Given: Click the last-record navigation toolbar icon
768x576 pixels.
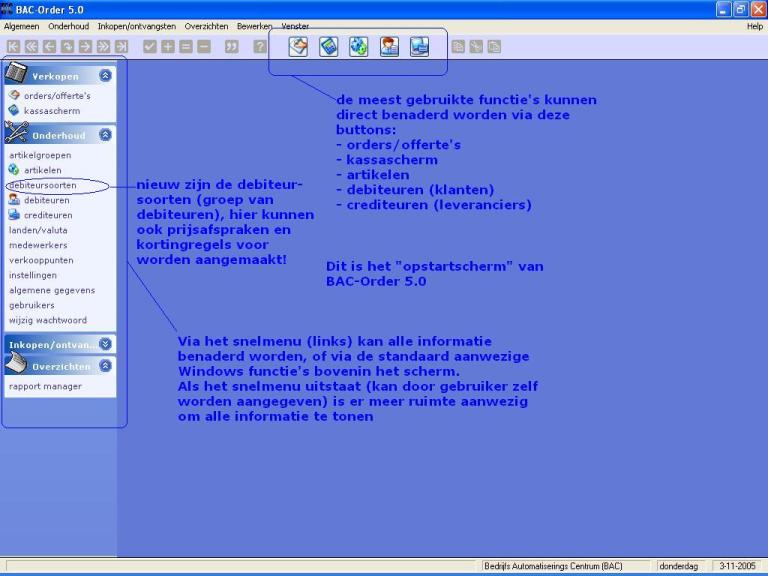Looking at the screenshot, I should (121, 47).
